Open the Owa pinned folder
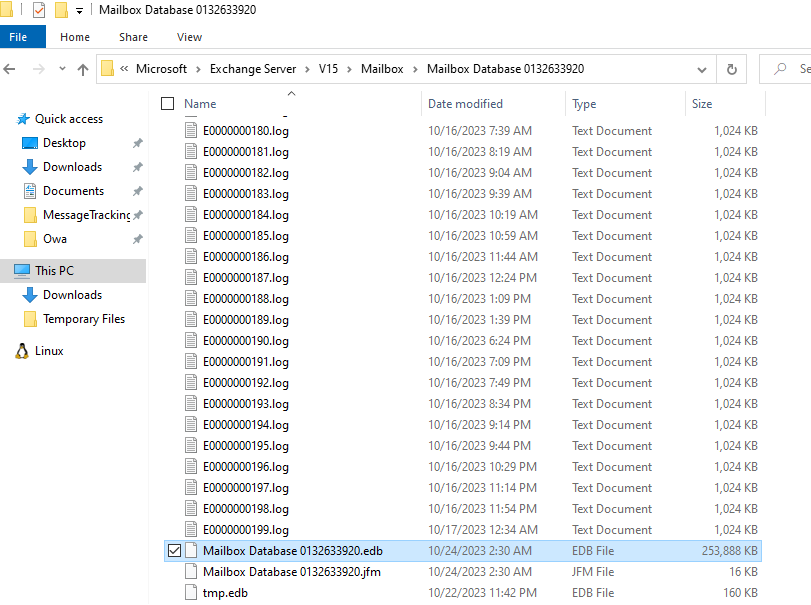The image size is (811, 605). click(x=55, y=239)
